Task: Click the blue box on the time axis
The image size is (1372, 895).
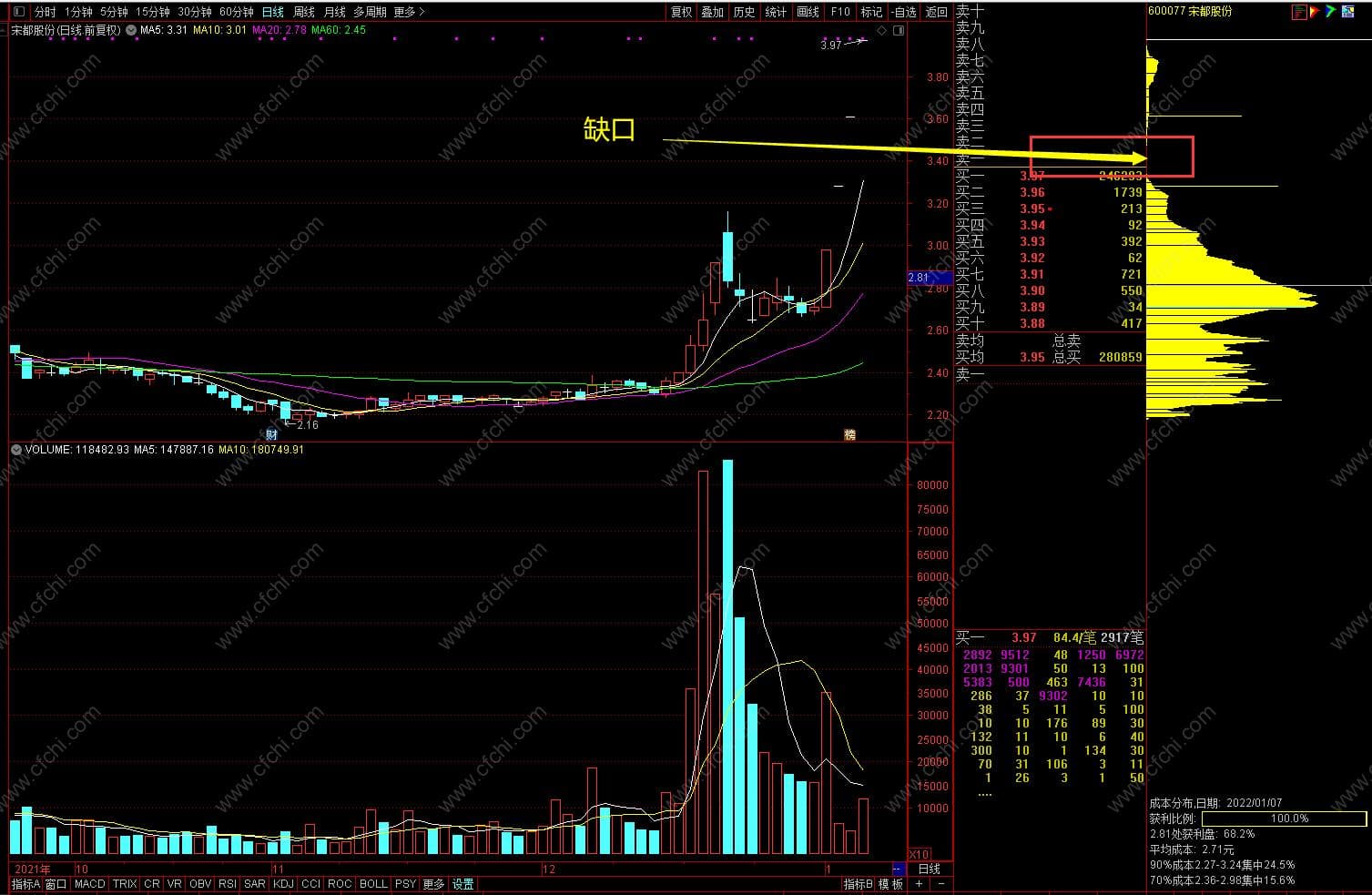Action: [x=899, y=869]
